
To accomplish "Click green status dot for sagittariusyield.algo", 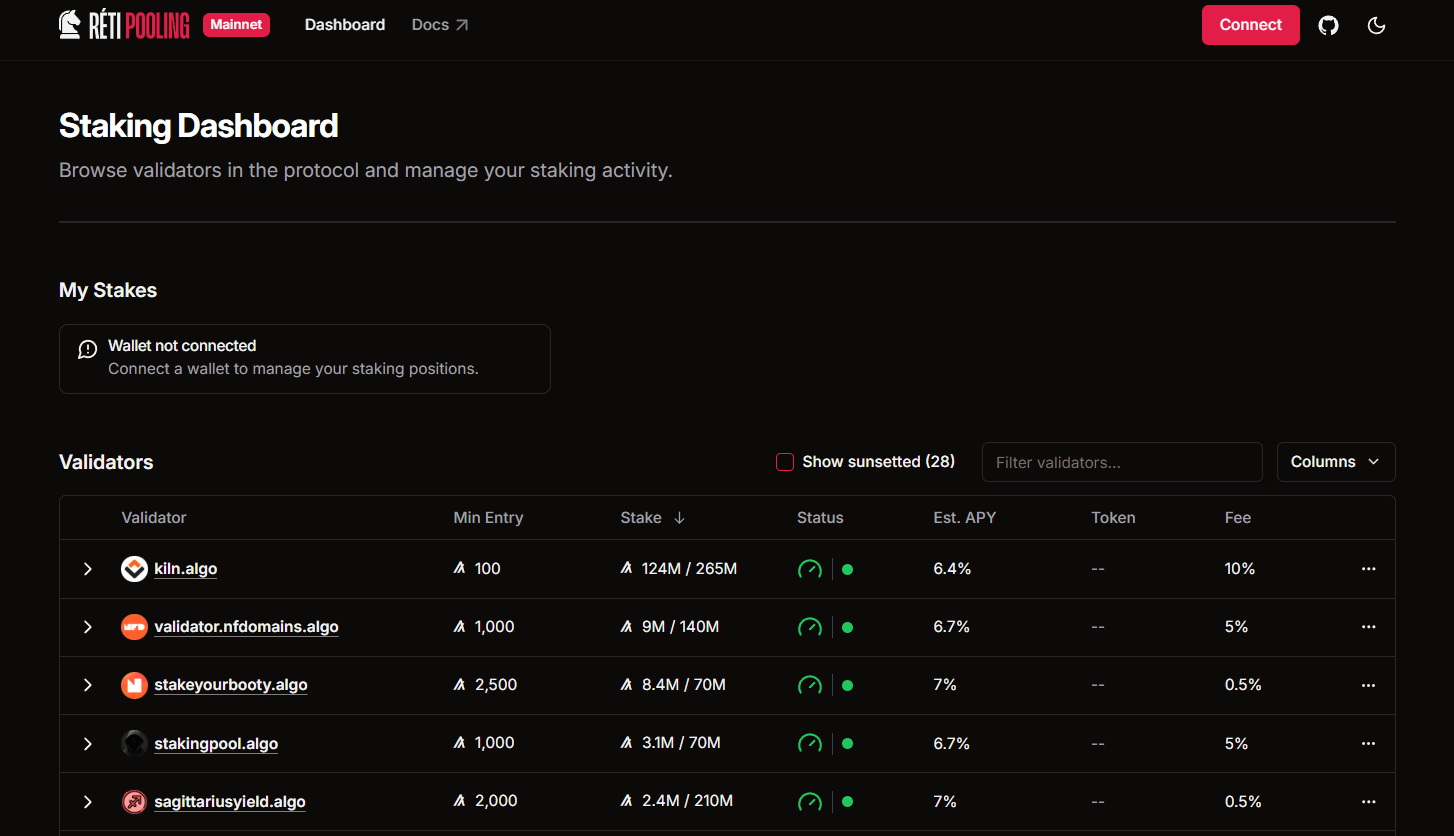I will click(x=847, y=801).
